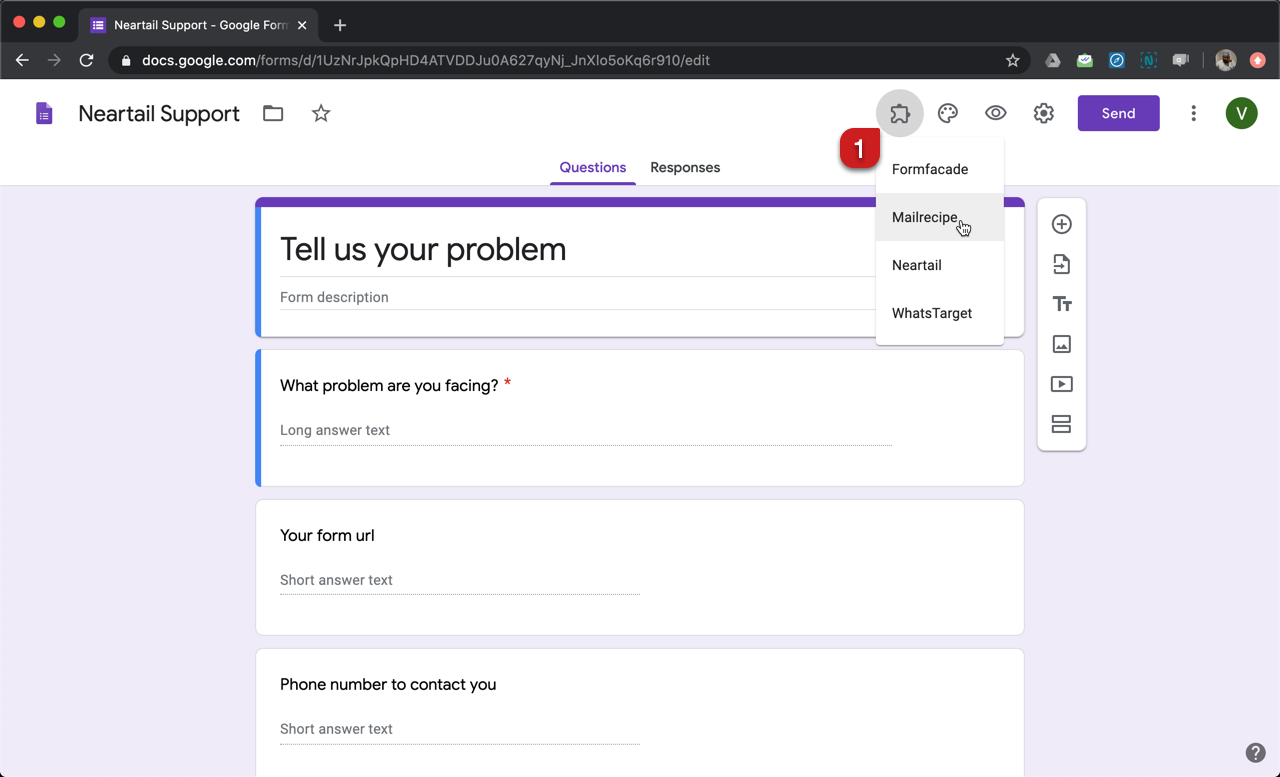This screenshot has width=1280, height=777.
Task: Click the Add section icon
Action: click(1061, 424)
